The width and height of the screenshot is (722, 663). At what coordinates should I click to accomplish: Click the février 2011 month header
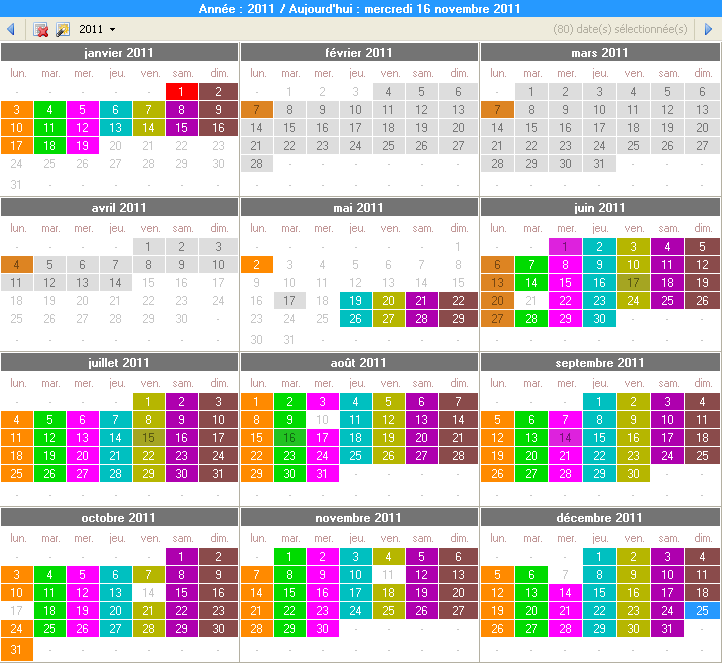(x=359, y=52)
